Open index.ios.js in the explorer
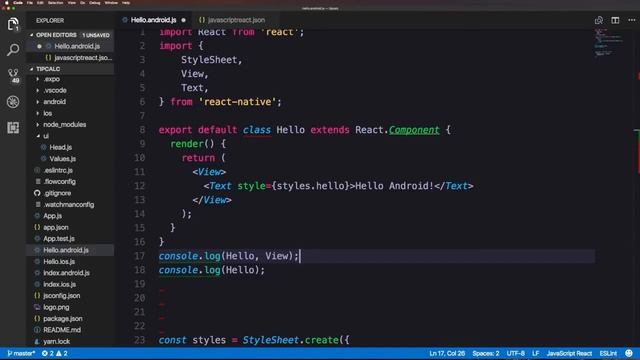This screenshot has height=360, width=640. [59, 284]
